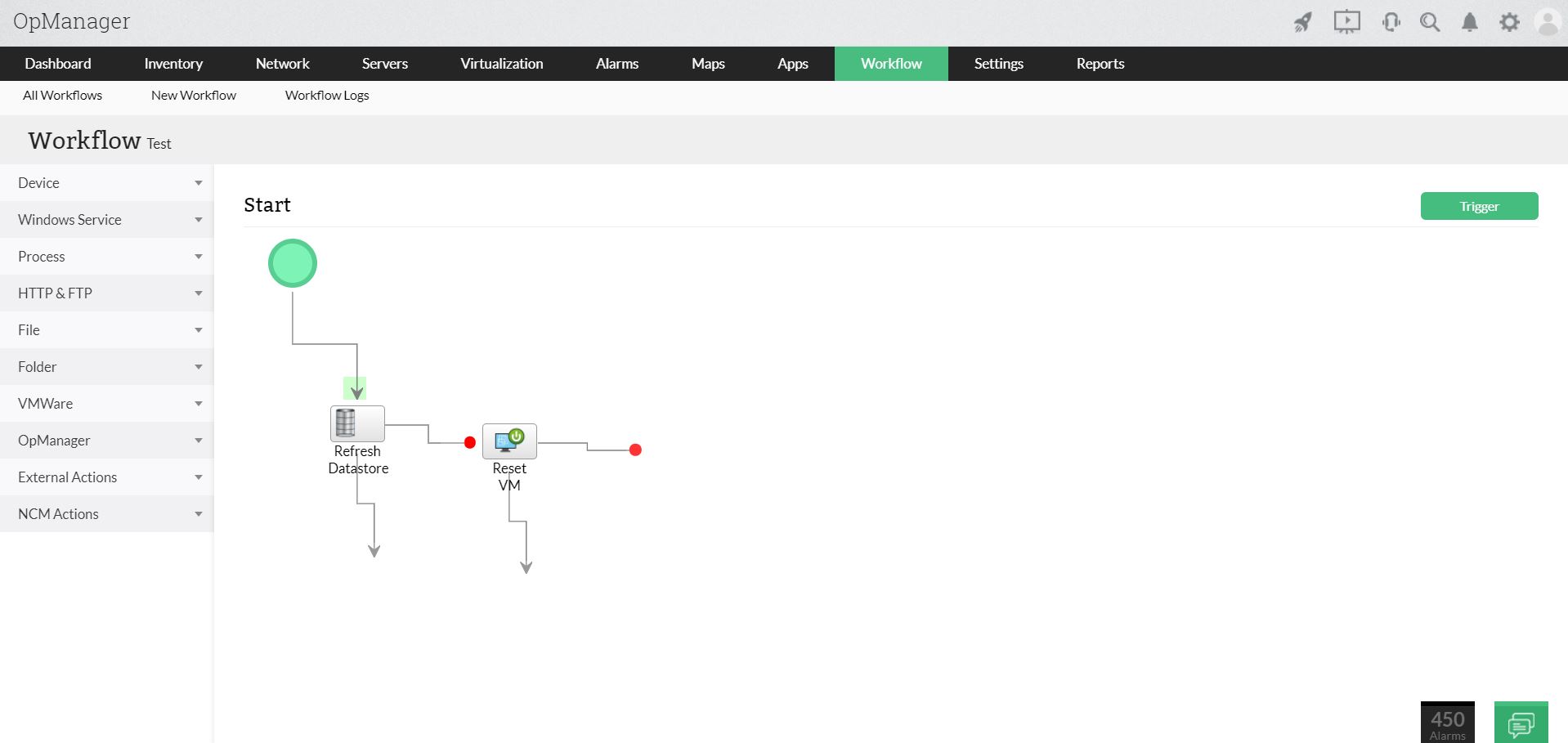Image resolution: width=1568 pixels, height=743 pixels.
Task: Open the Workflow Logs menu item
Action: tap(326, 95)
